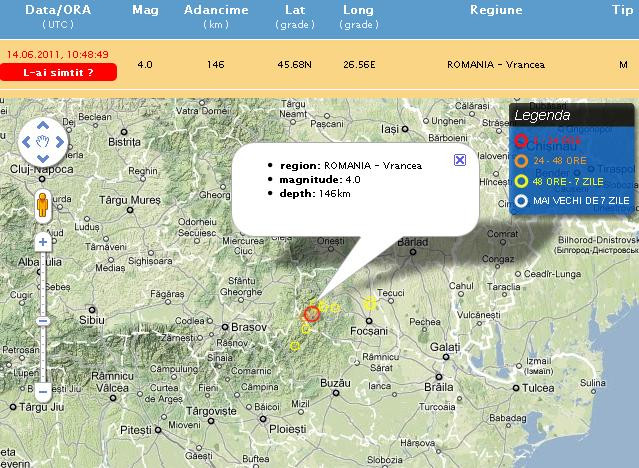Image resolution: width=639 pixels, height=468 pixels.
Task: Click the 'depth: 146km' popup line
Action: pyautogui.click(x=315, y=193)
